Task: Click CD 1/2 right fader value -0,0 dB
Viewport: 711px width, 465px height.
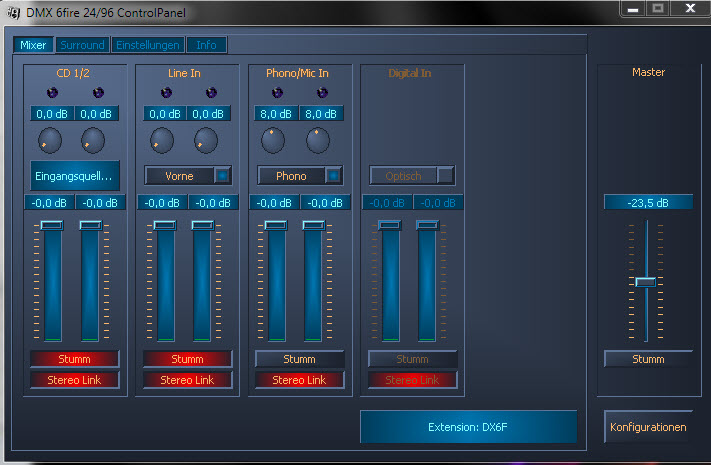Action: 100,202
